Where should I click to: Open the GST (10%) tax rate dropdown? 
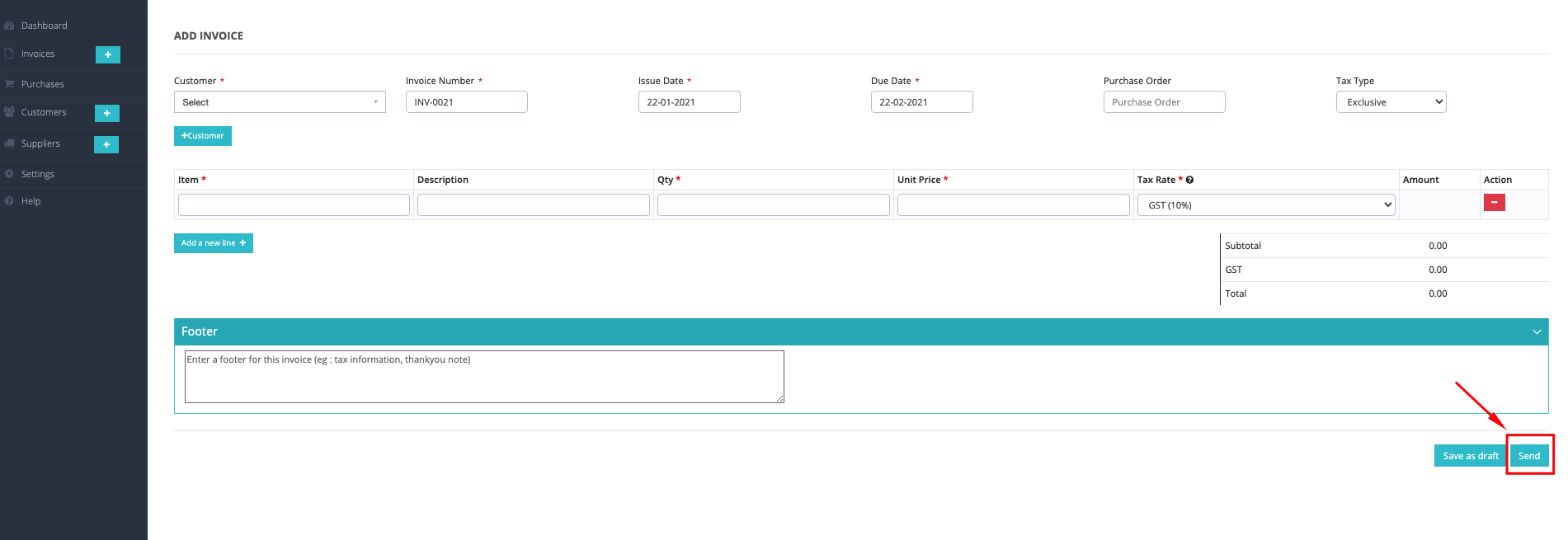point(1266,205)
